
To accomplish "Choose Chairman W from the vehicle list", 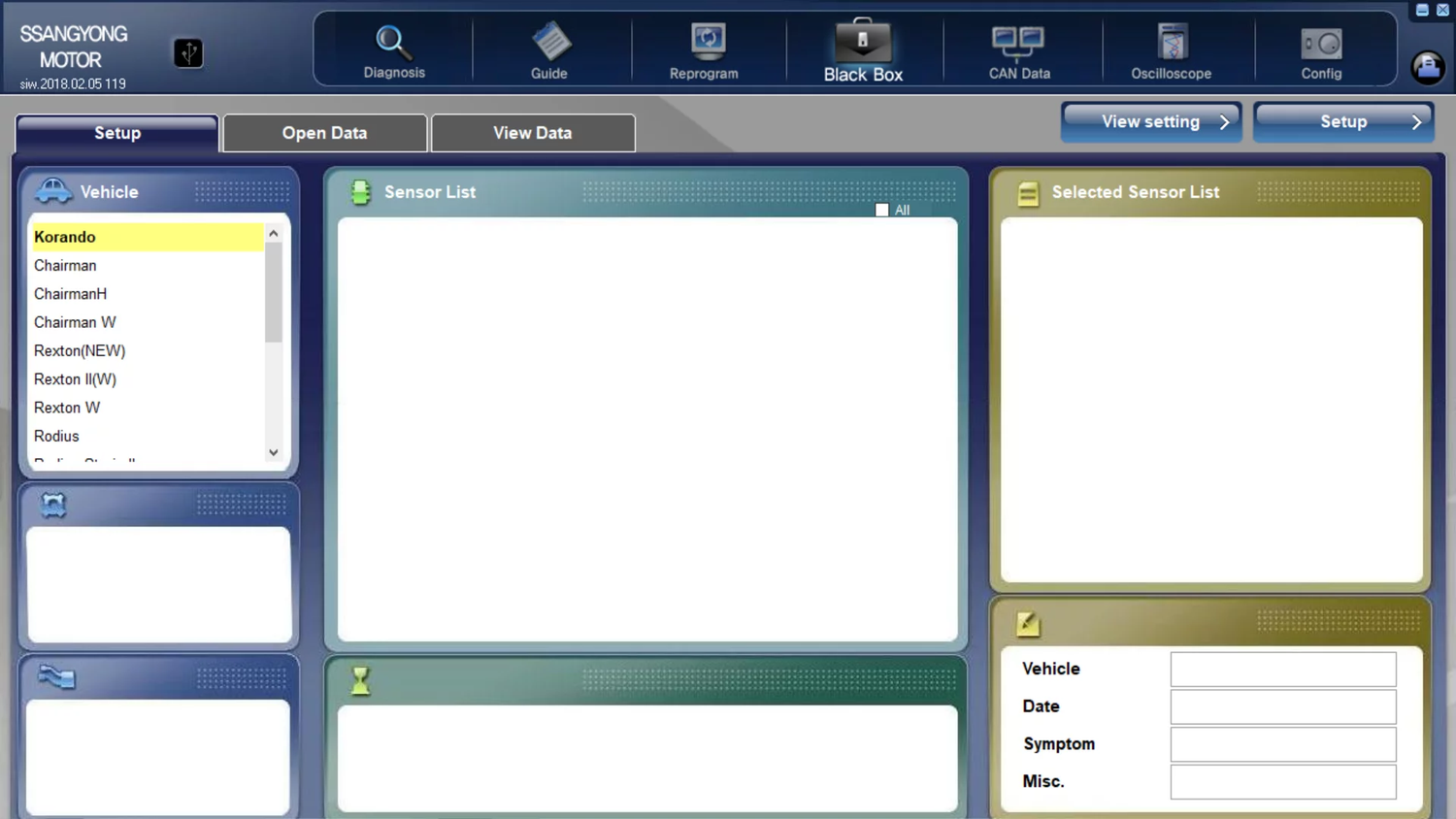I will pyautogui.click(x=75, y=322).
